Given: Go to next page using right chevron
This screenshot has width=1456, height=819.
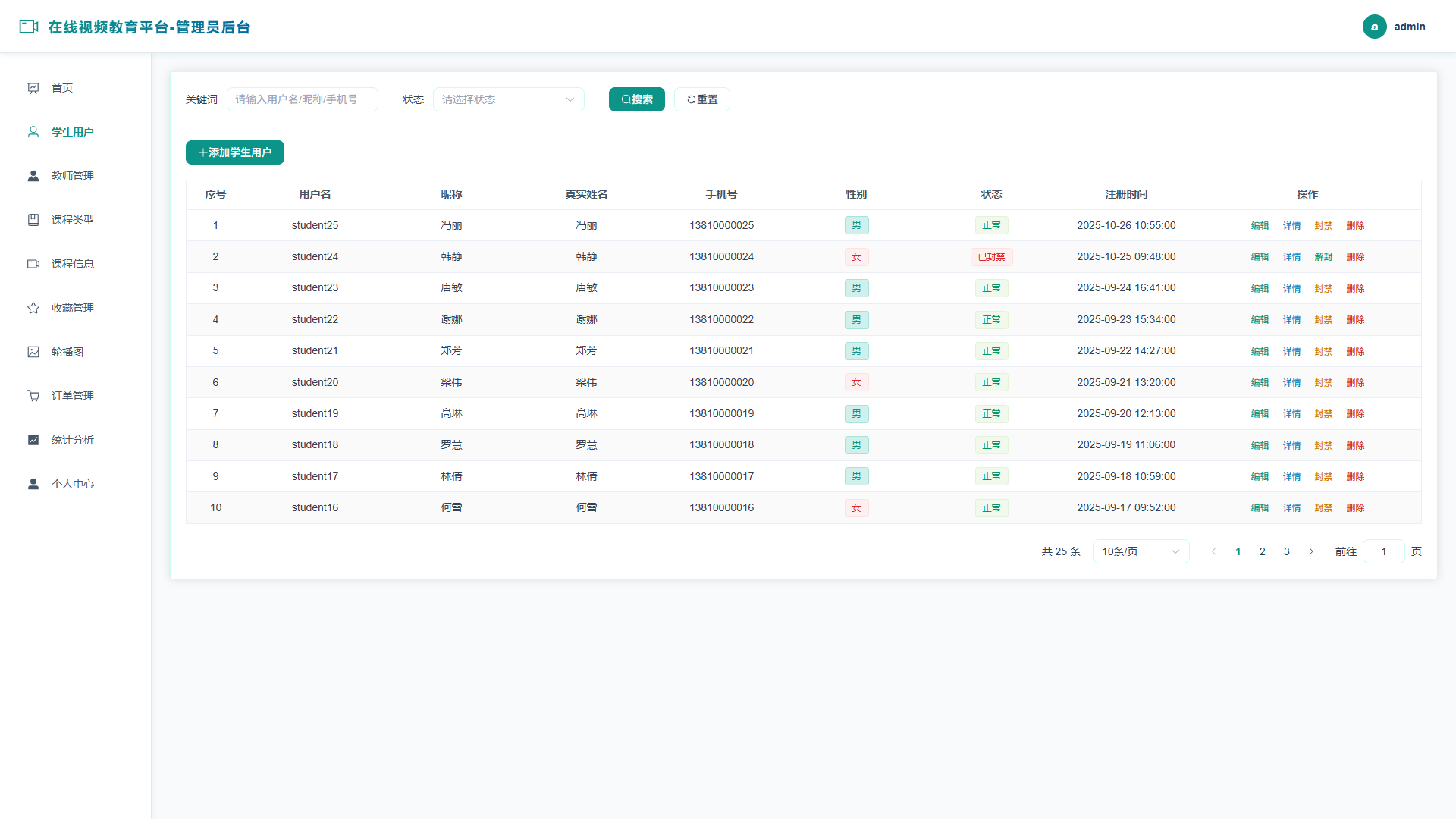Looking at the screenshot, I should tap(1311, 551).
